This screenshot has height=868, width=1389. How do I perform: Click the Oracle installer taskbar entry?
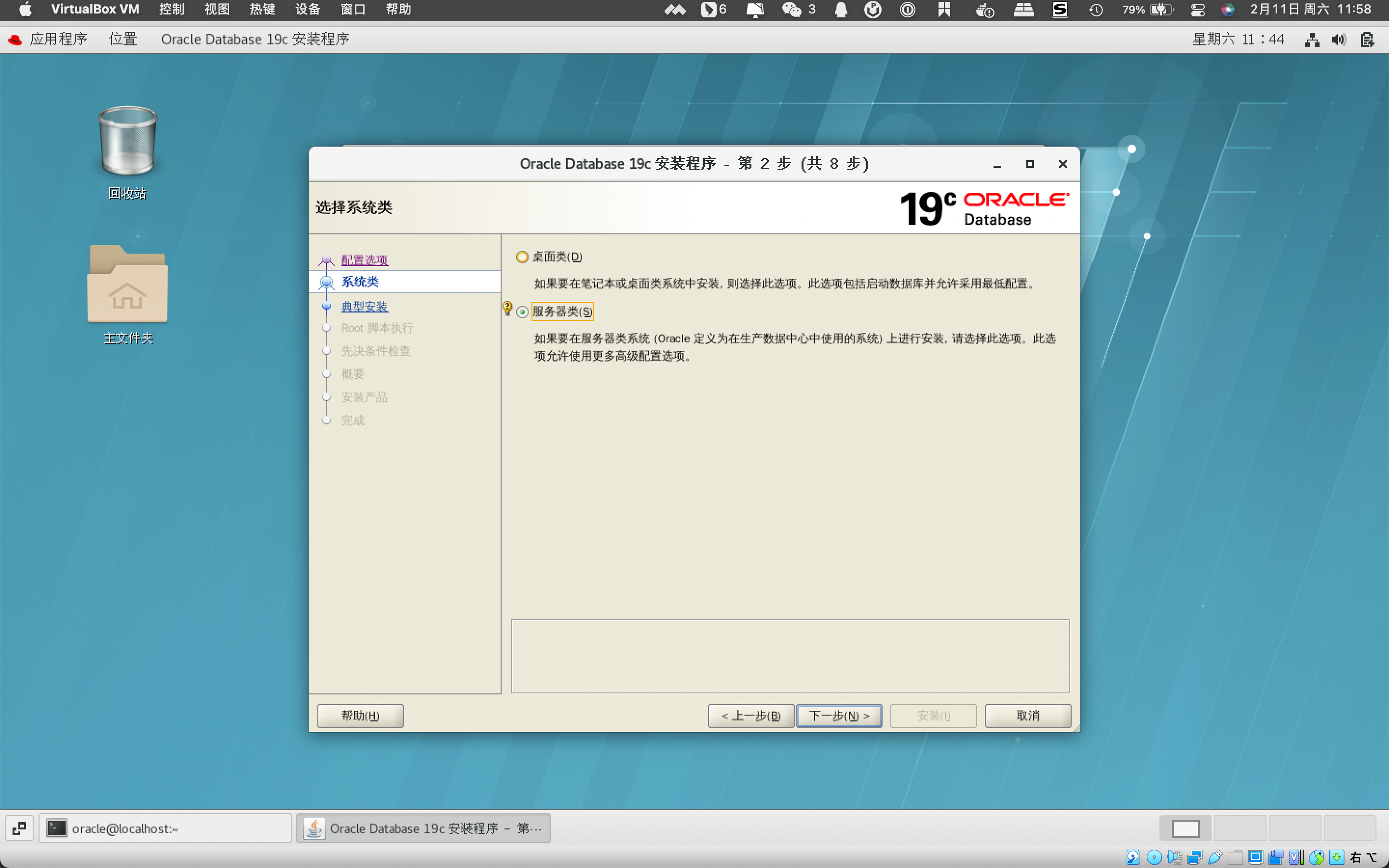423,828
